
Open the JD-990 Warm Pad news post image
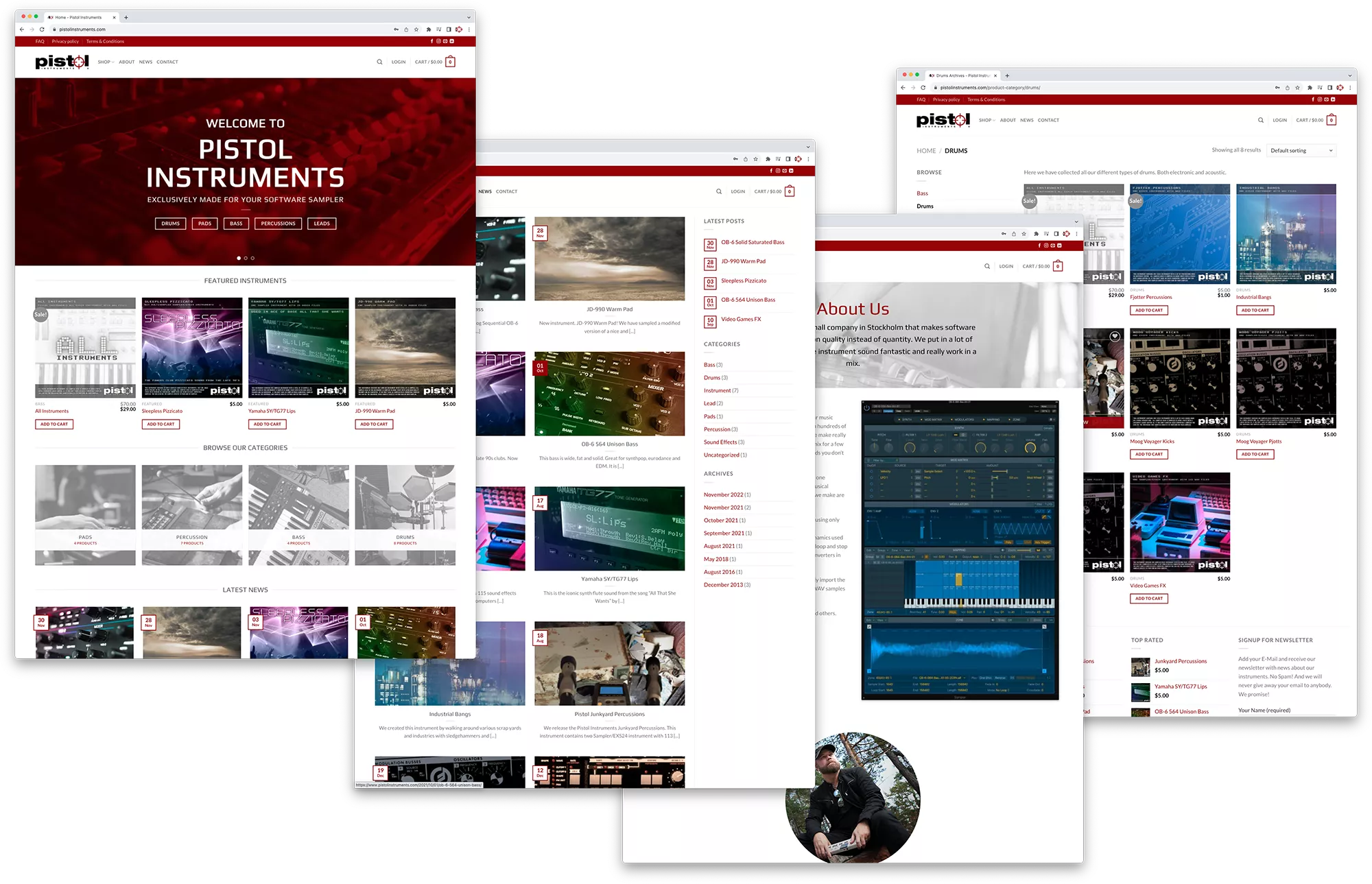[x=609, y=259]
